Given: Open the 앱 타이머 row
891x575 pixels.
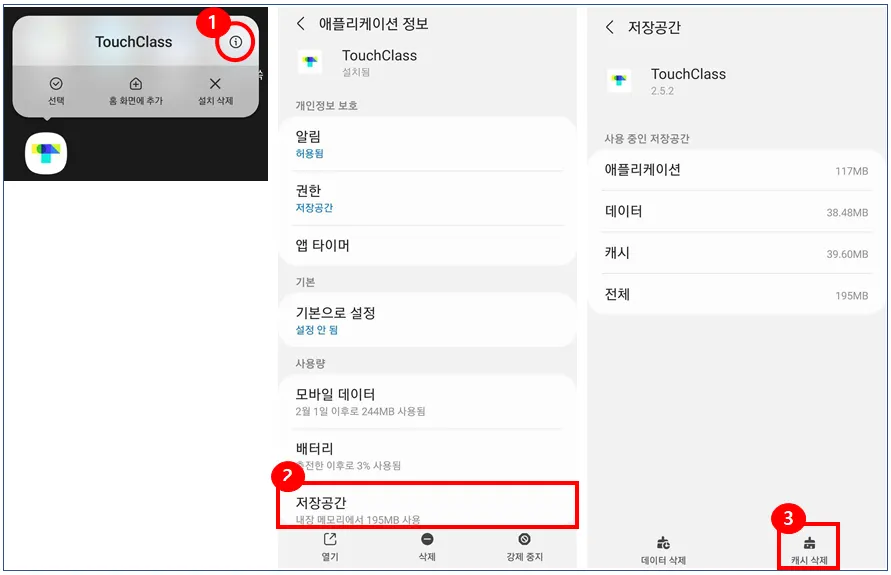Looking at the screenshot, I should tap(427, 245).
